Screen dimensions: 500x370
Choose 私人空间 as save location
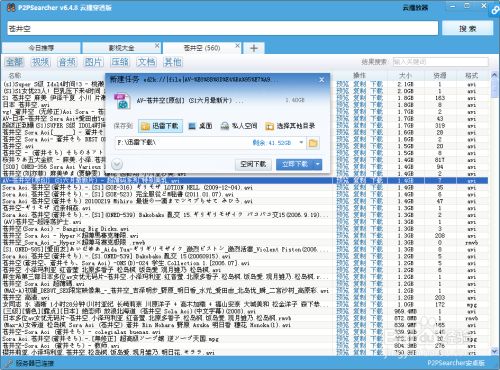pyautogui.click(x=239, y=126)
